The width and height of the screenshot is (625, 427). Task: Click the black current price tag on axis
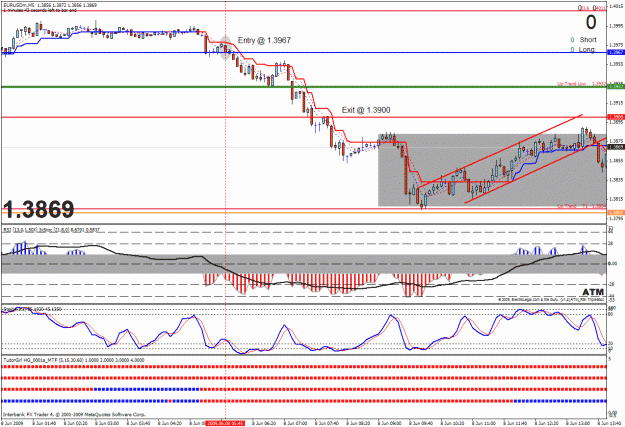[x=616, y=147]
